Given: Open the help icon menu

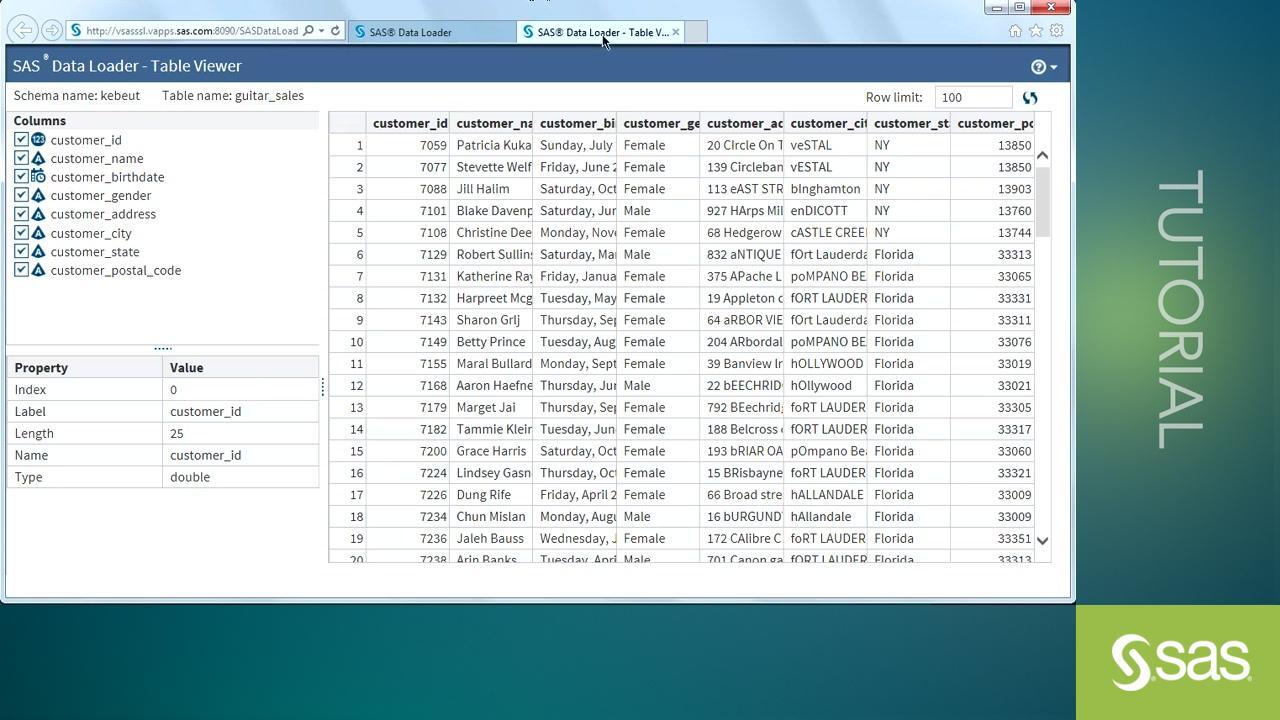Looking at the screenshot, I should [1044, 67].
